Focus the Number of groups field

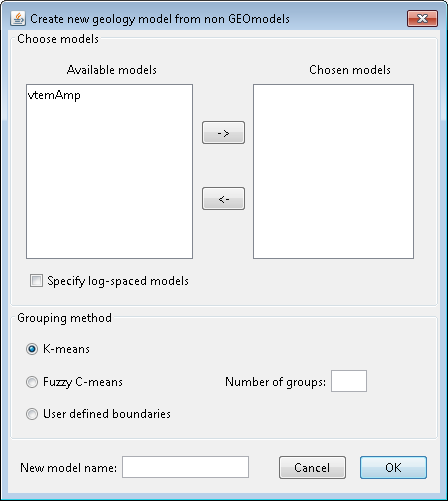coord(349,381)
